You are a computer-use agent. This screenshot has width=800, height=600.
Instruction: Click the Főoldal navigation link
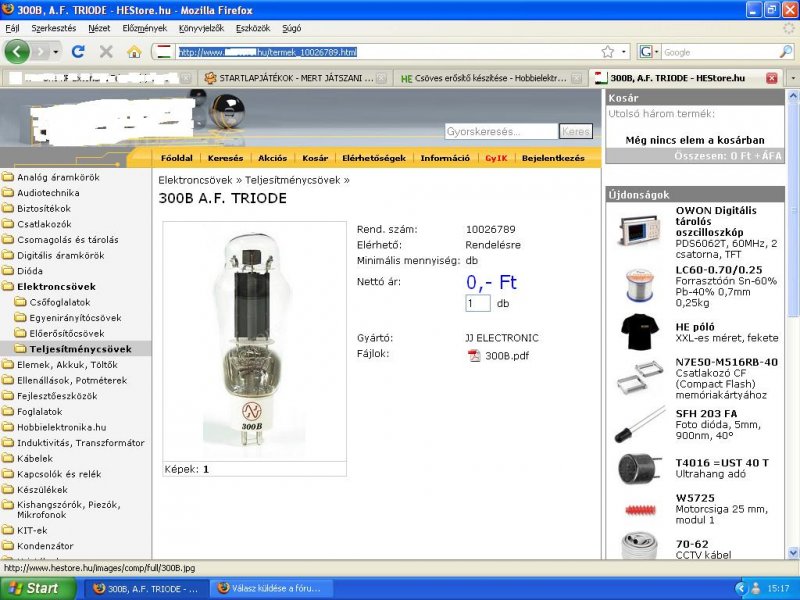click(x=177, y=158)
